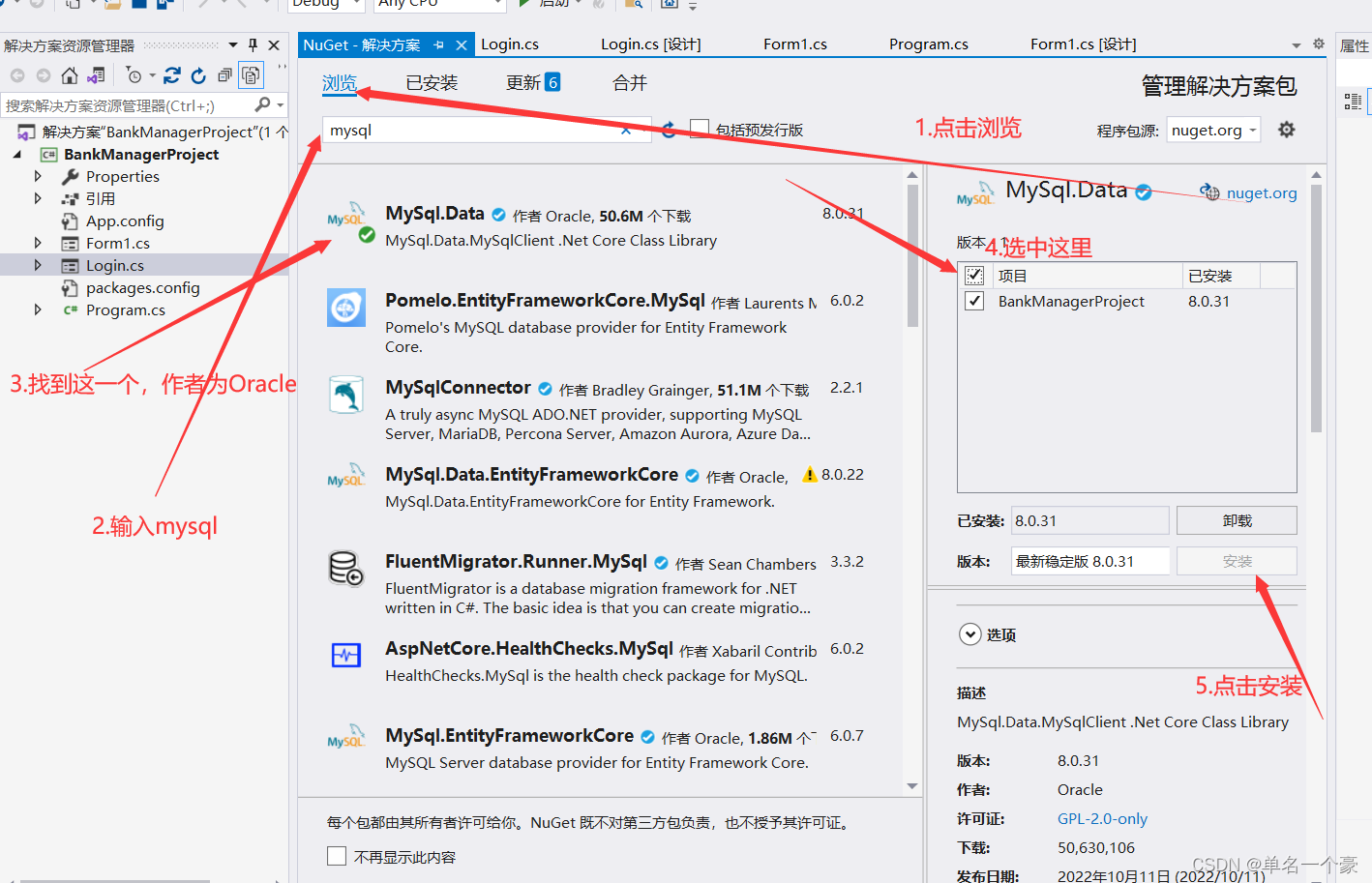1372x883 pixels.
Task: Expand the Properties node in the solution tree
Action: 38,176
